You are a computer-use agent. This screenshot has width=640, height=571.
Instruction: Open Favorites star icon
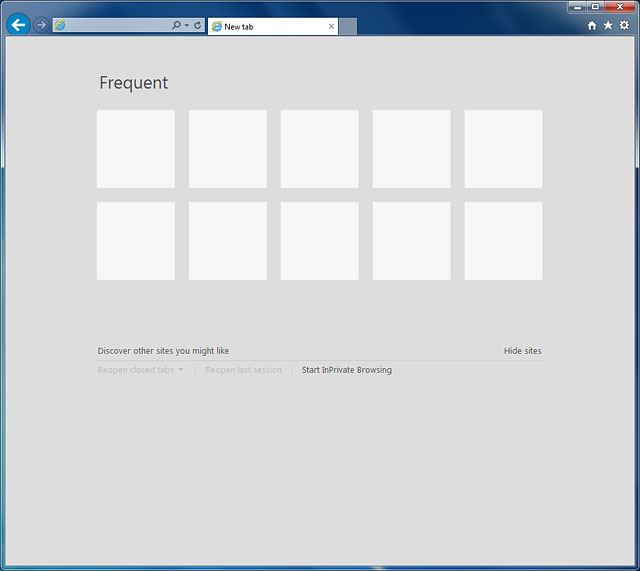(x=608, y=26)
